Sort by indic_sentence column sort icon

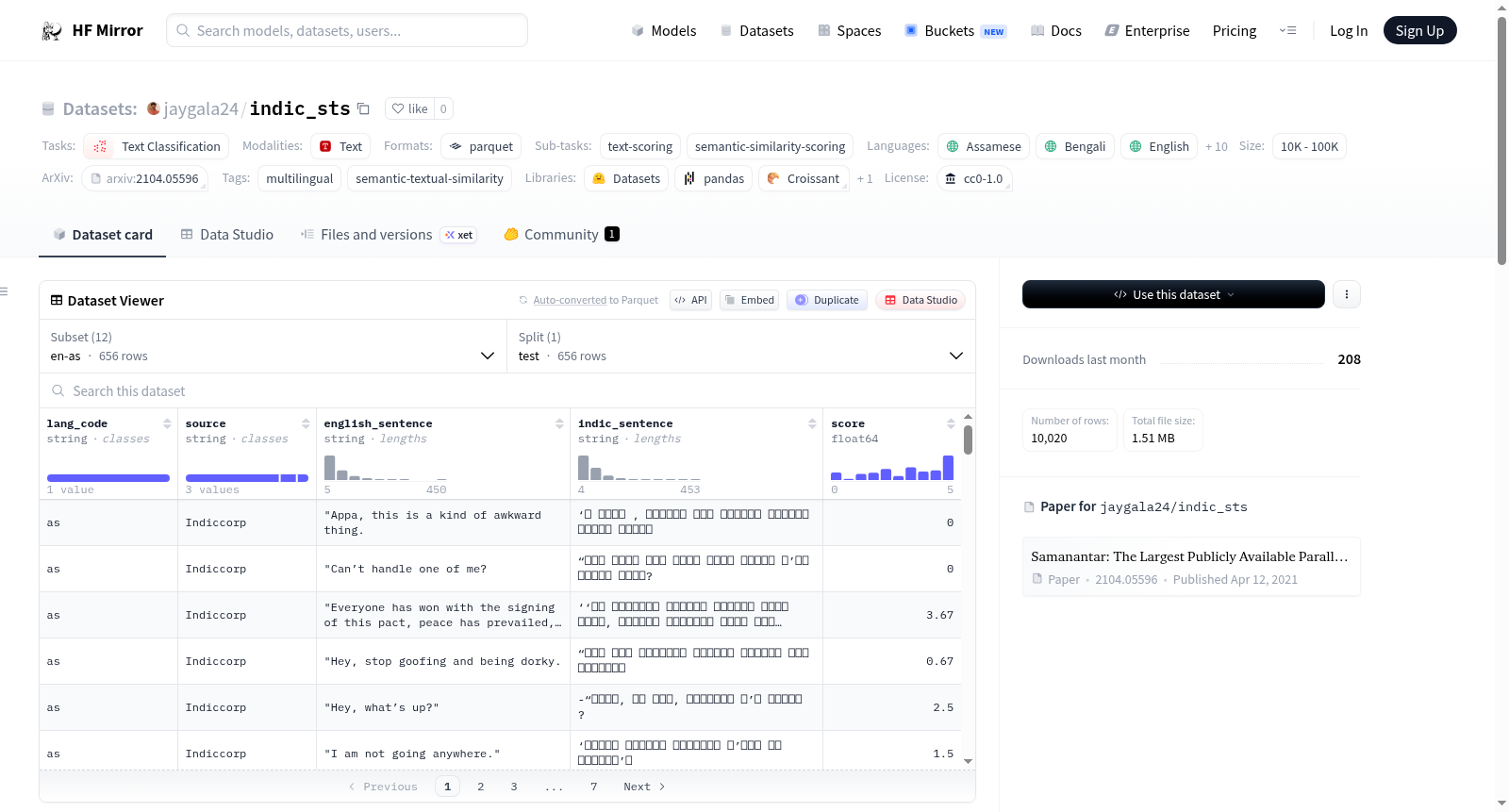tap(812, 423)
